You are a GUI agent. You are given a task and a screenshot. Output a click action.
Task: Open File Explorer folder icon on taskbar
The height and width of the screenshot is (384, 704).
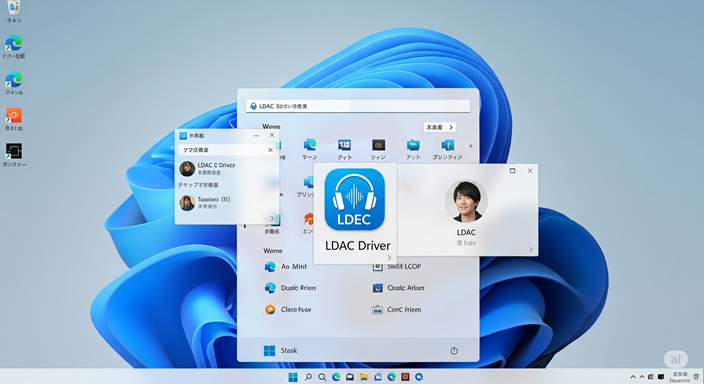pos(364,377)
